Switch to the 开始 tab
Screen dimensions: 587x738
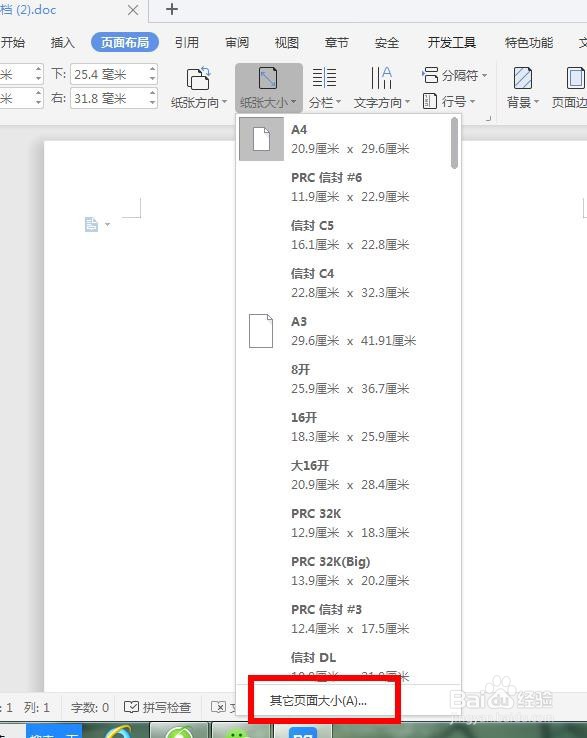[13, 43]
